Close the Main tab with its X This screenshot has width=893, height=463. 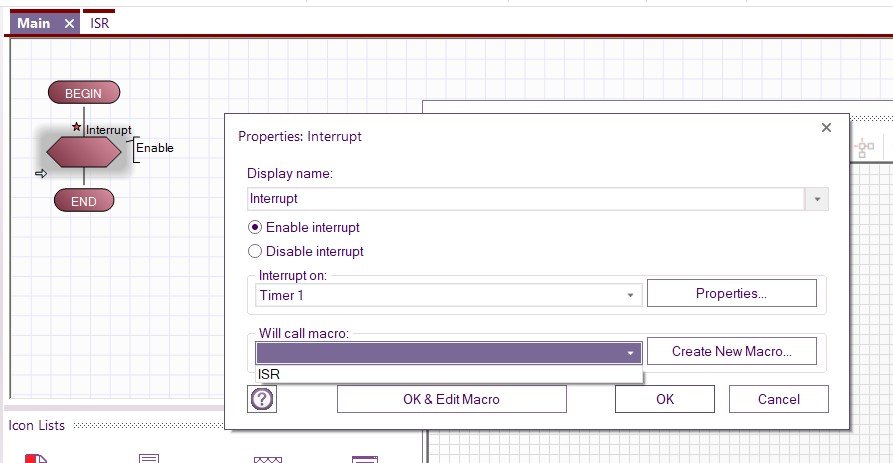point(69,23)
